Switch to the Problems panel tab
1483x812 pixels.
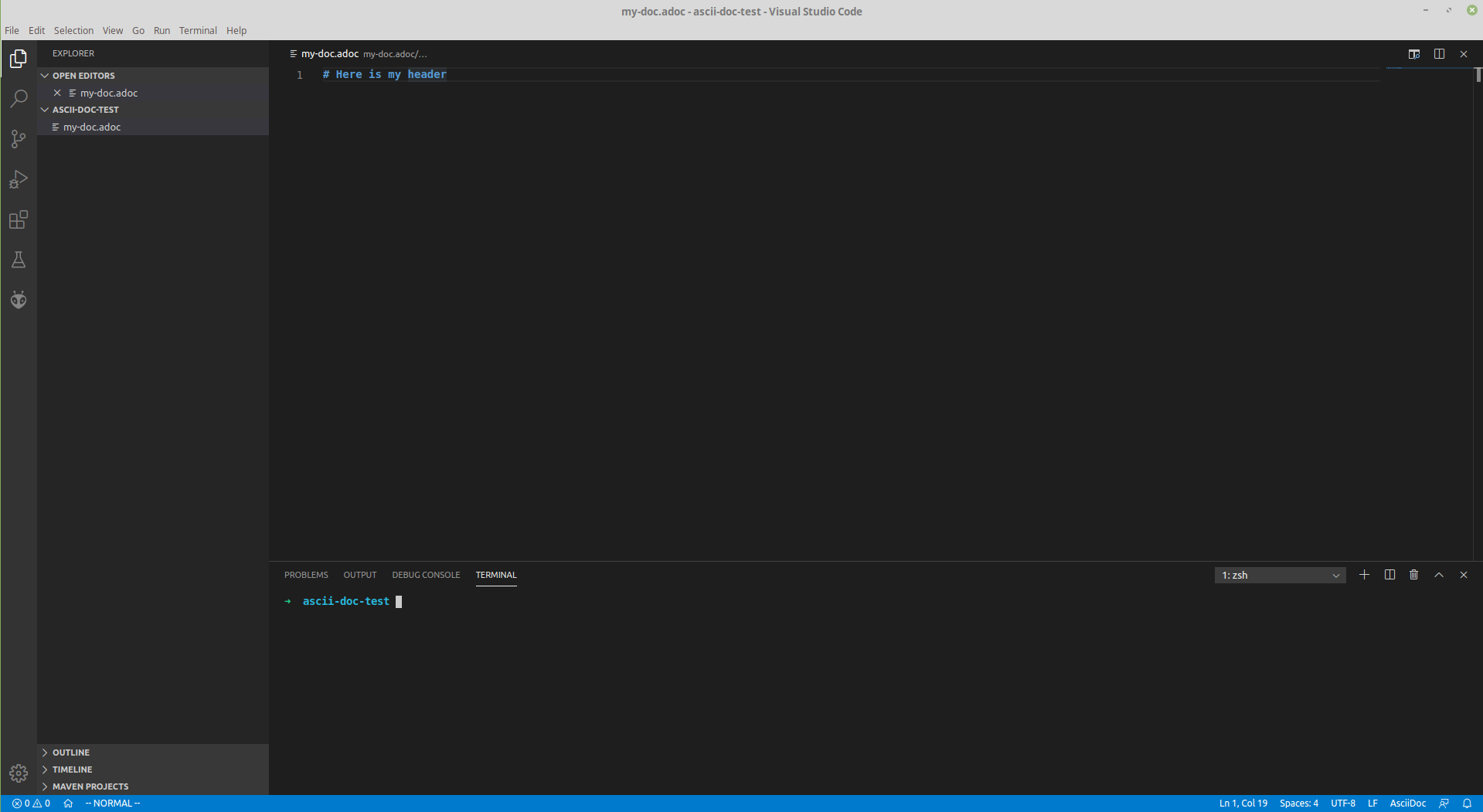pos(306,575)
